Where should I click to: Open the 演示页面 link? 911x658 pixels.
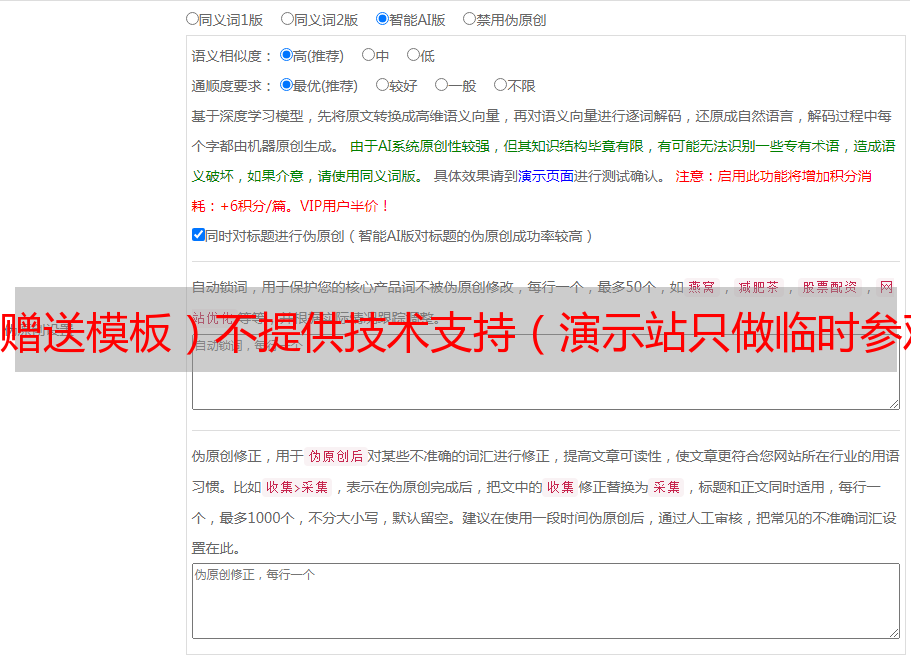click(546, 176)
